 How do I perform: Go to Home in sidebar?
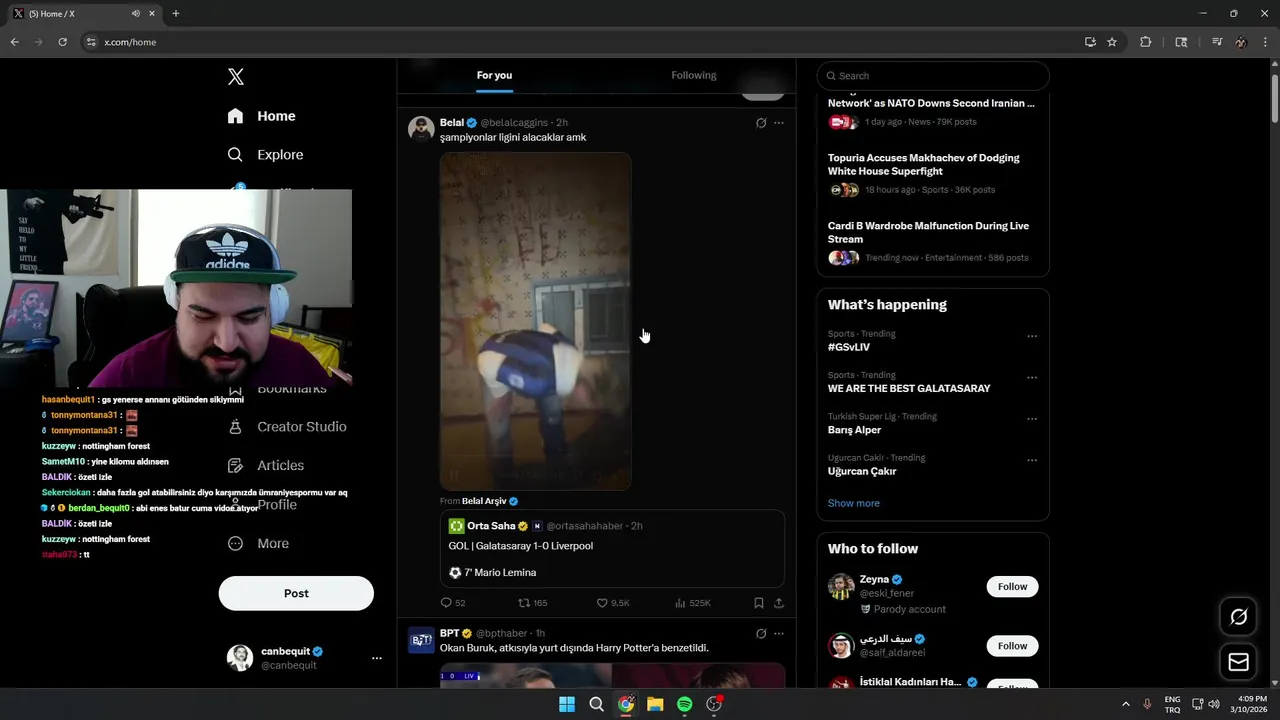[261, 116]
